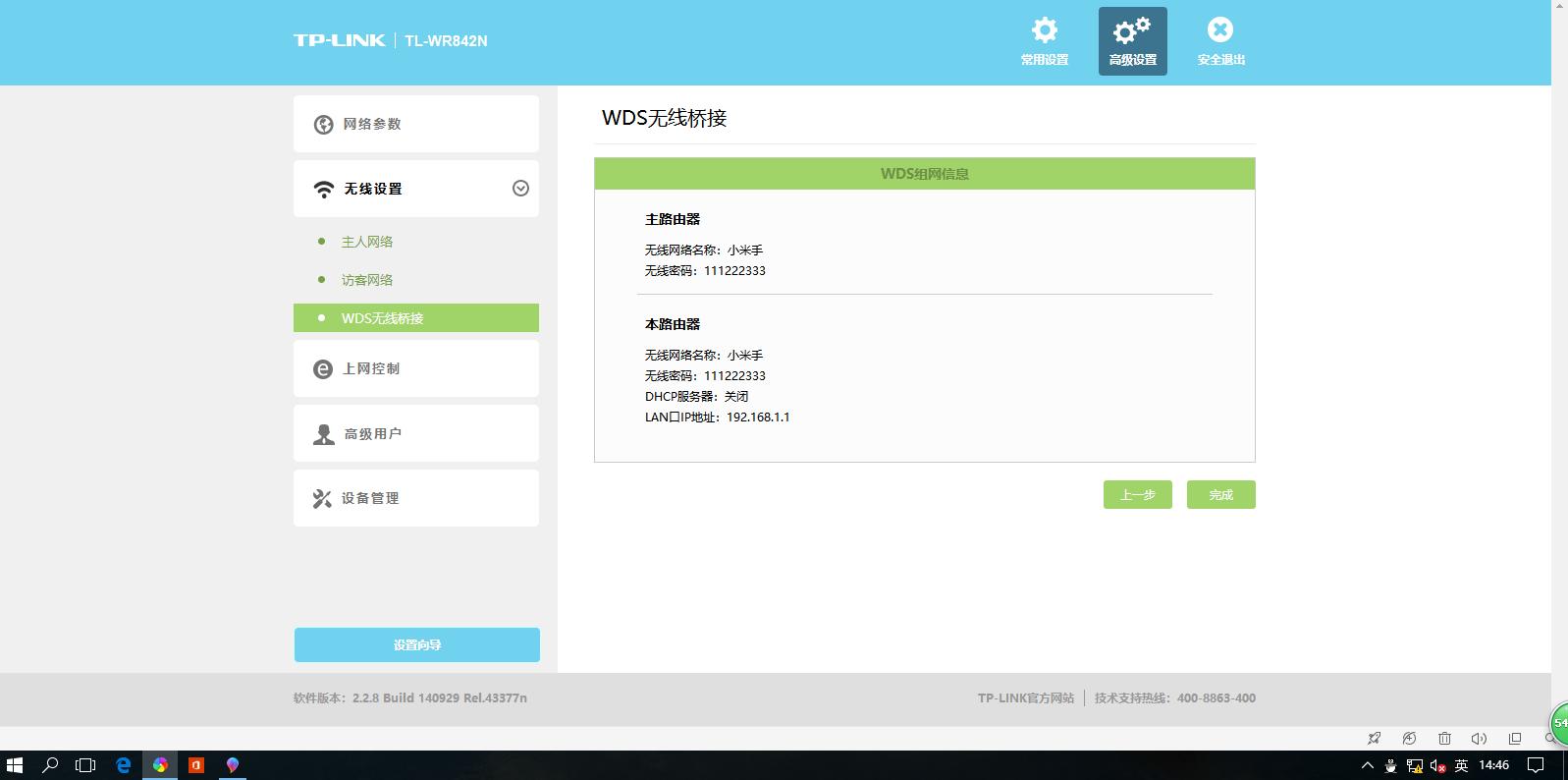Open Task View on taskbar
Screen dimensions: 1568x780
click(86, 765)
